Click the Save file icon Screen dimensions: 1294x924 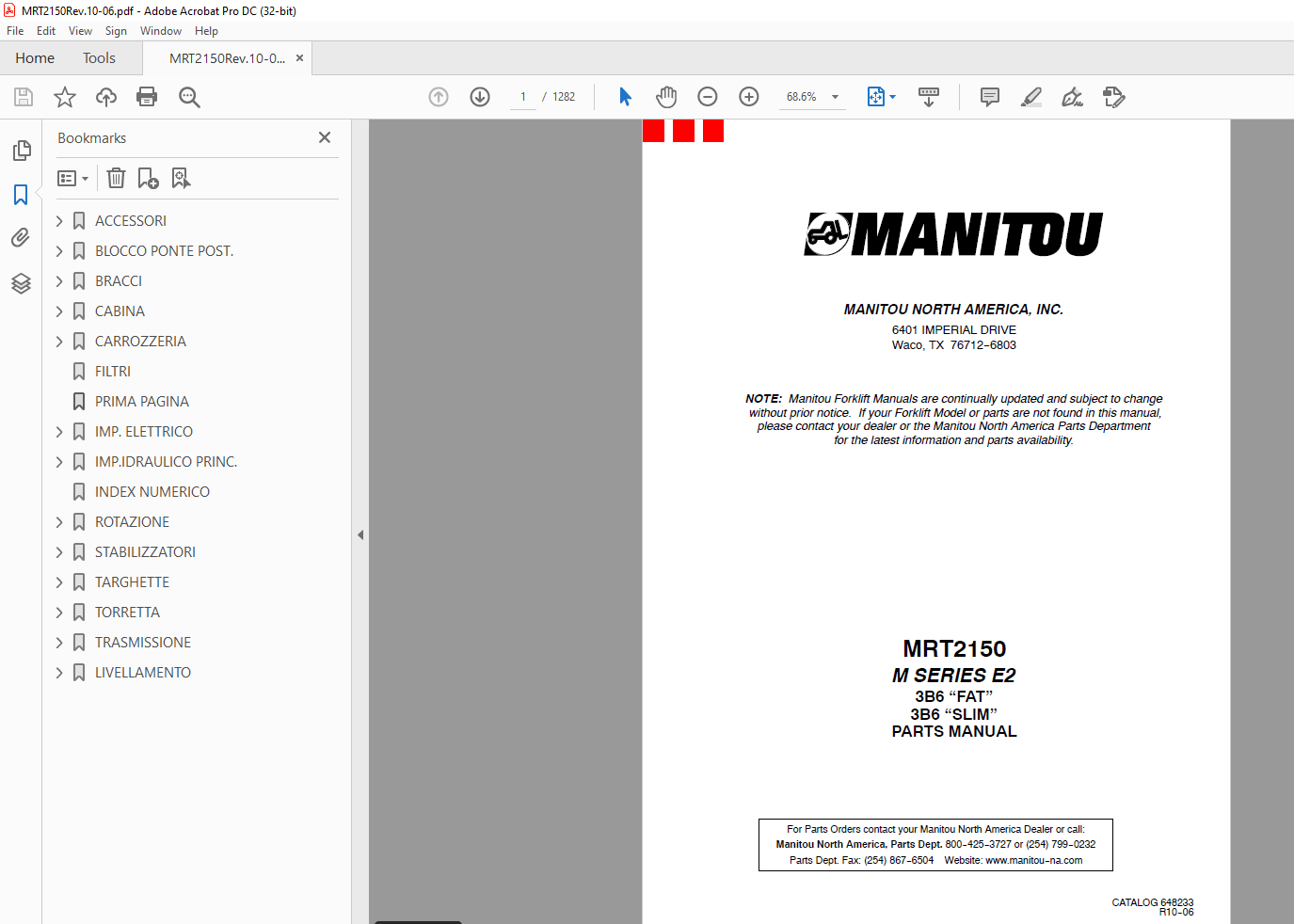coord(24,97)
